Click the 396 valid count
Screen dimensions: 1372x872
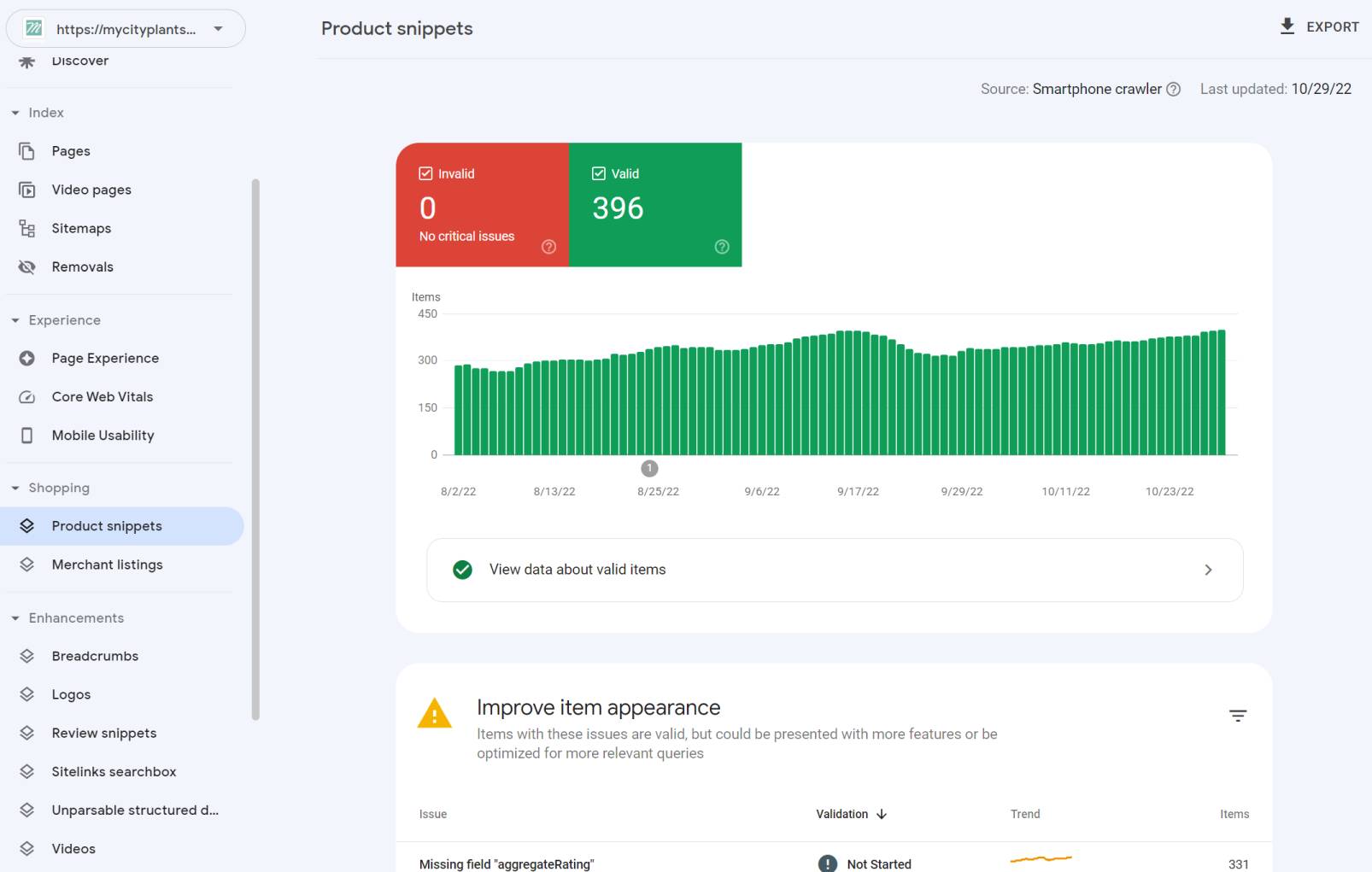click(618, 208)
